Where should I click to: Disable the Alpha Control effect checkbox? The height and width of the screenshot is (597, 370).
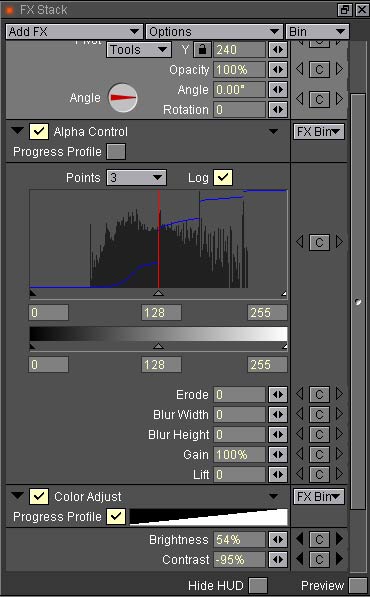point(39,132)
